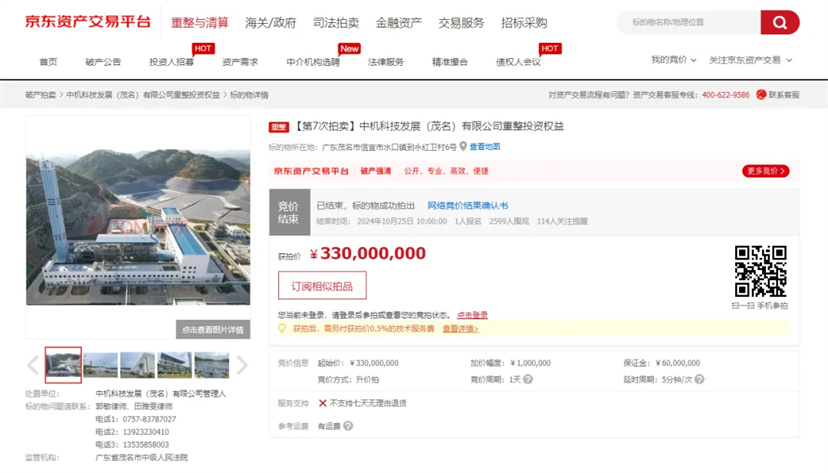Click the help icon next to 延时周期
The height and width of the screenshot is (473, 828).
point(699,379)
